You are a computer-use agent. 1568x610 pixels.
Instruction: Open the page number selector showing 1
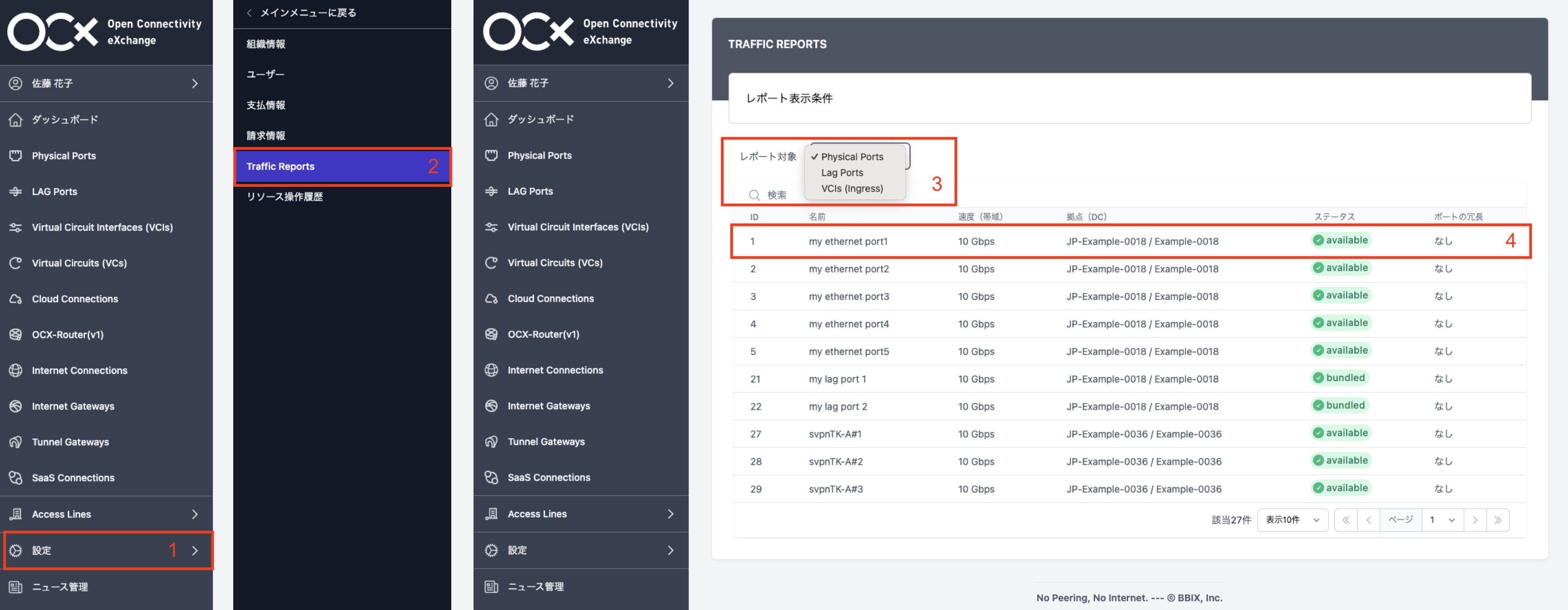1442,520
